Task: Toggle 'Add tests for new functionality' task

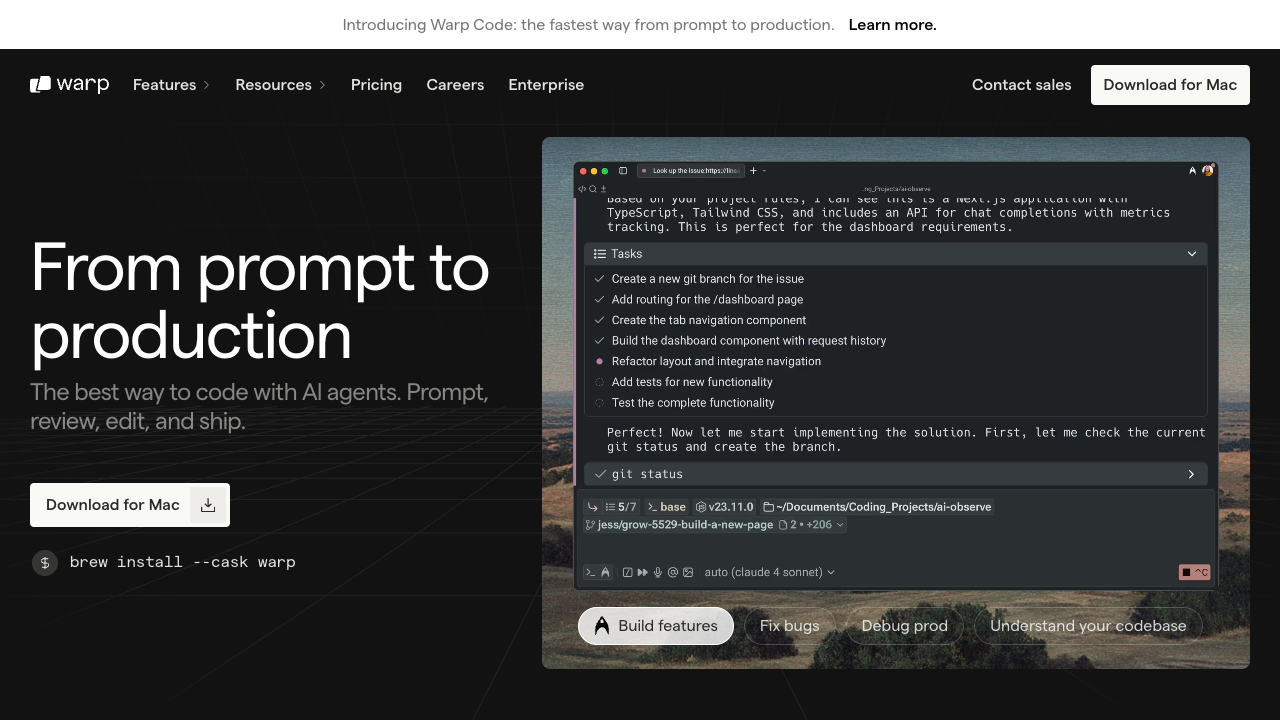Action: click(x=600, y=382)
